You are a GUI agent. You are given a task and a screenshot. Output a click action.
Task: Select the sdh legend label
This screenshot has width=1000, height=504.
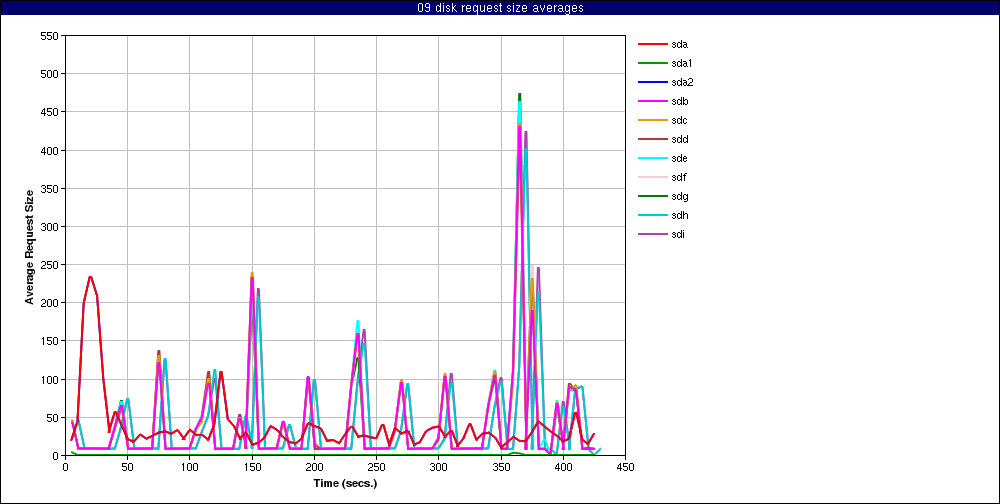(680, 216)
